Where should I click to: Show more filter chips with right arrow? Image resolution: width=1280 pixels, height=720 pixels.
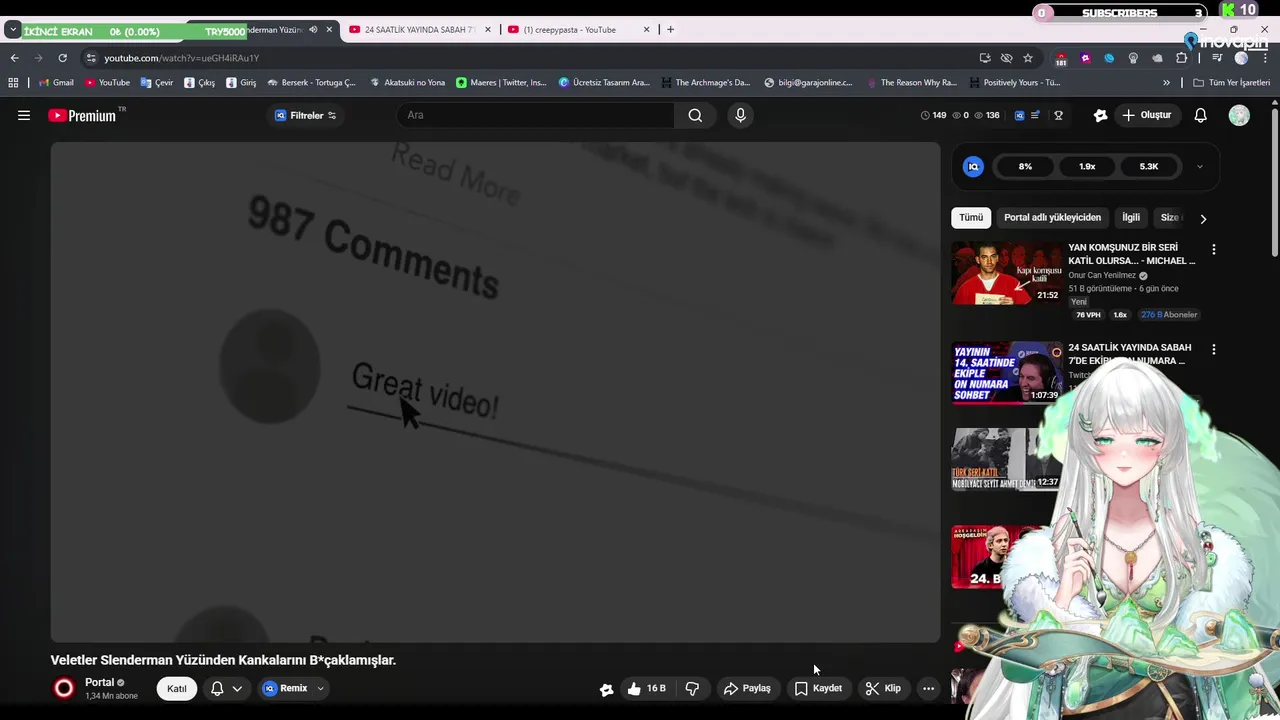tap(1203, 218)
